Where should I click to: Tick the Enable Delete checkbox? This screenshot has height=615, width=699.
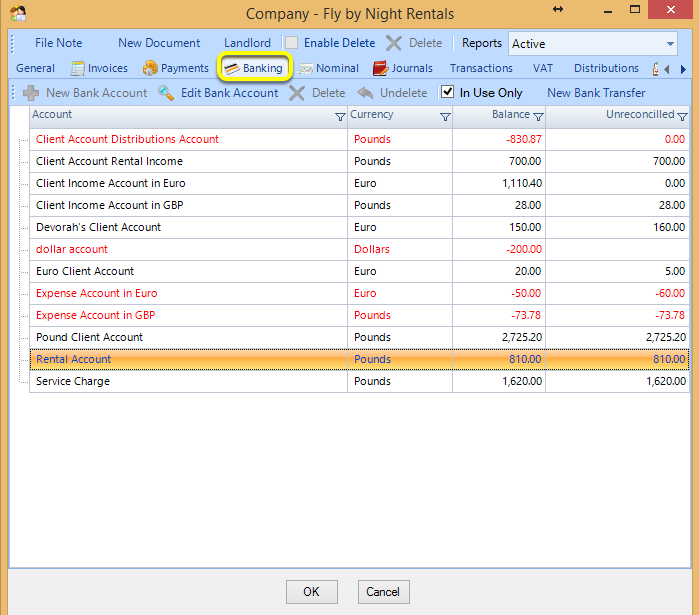[x=292, y=43]
